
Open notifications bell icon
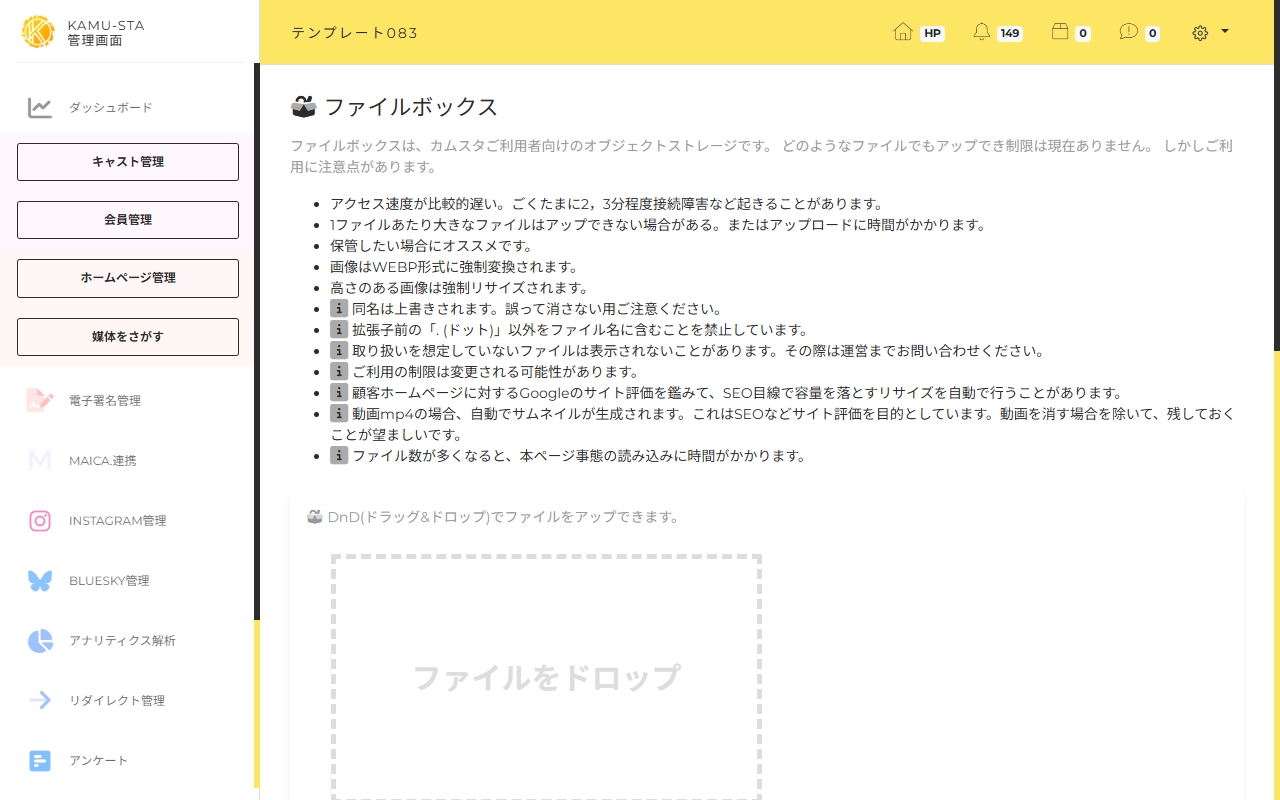(982, 32)
